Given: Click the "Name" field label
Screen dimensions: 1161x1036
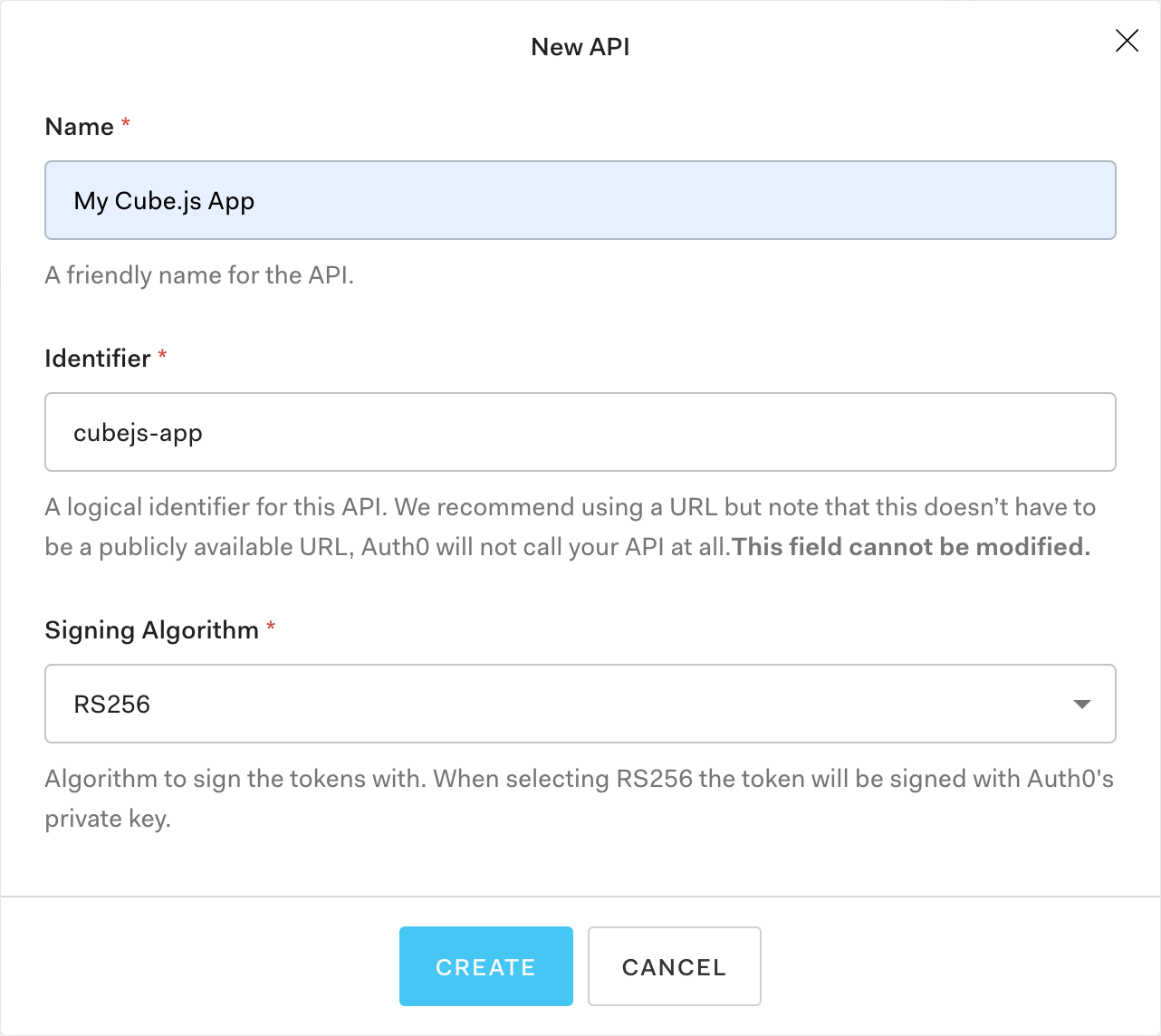Looking at the screenshot, I should 80,127.
